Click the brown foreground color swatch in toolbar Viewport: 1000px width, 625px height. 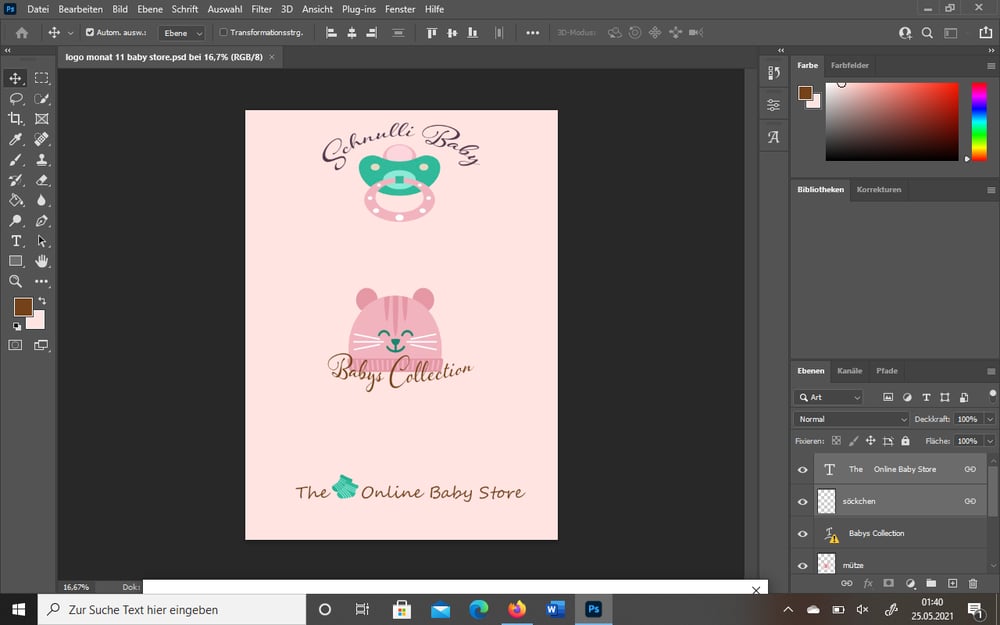pos(22,307)
